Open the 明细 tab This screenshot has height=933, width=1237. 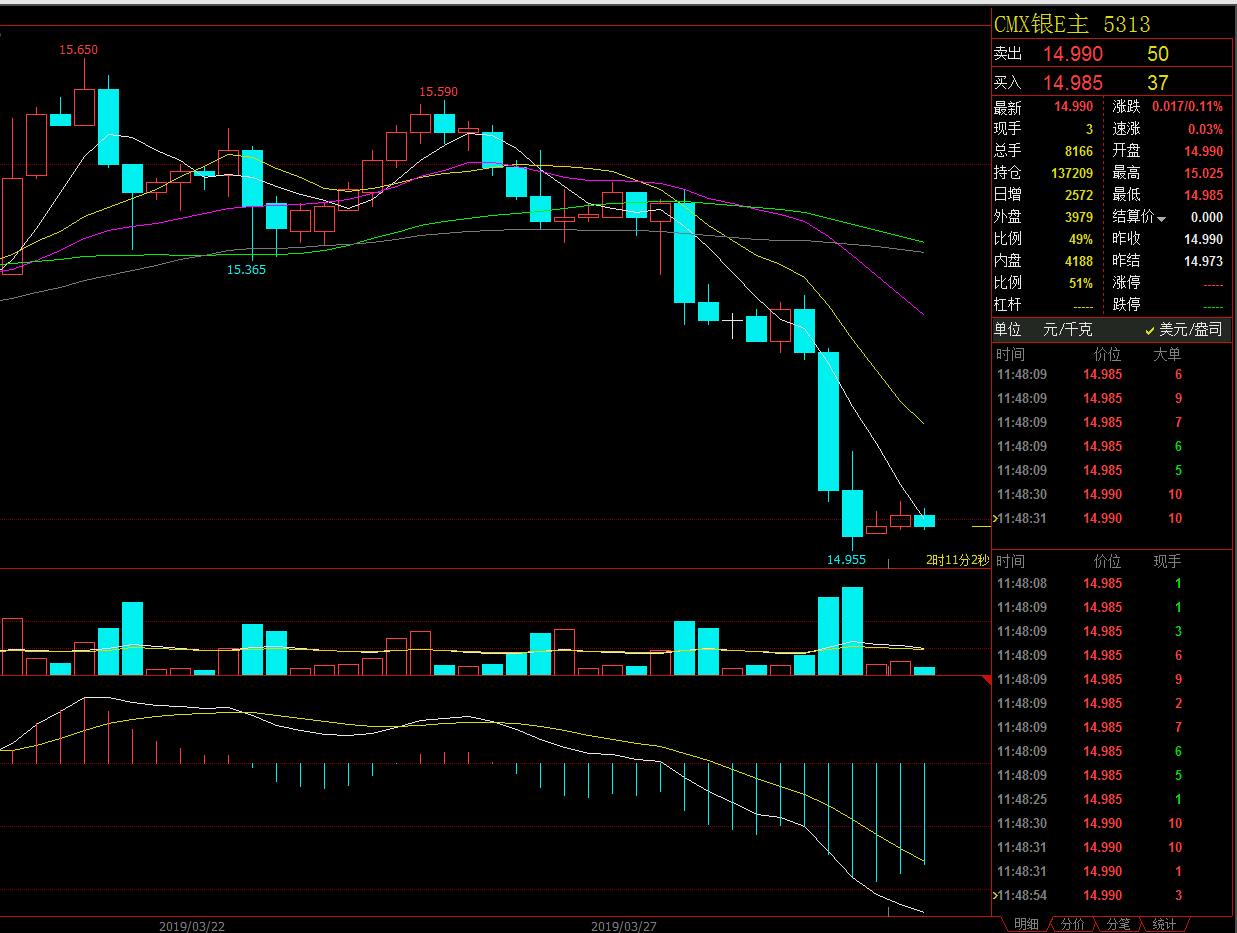point(1026,924)
